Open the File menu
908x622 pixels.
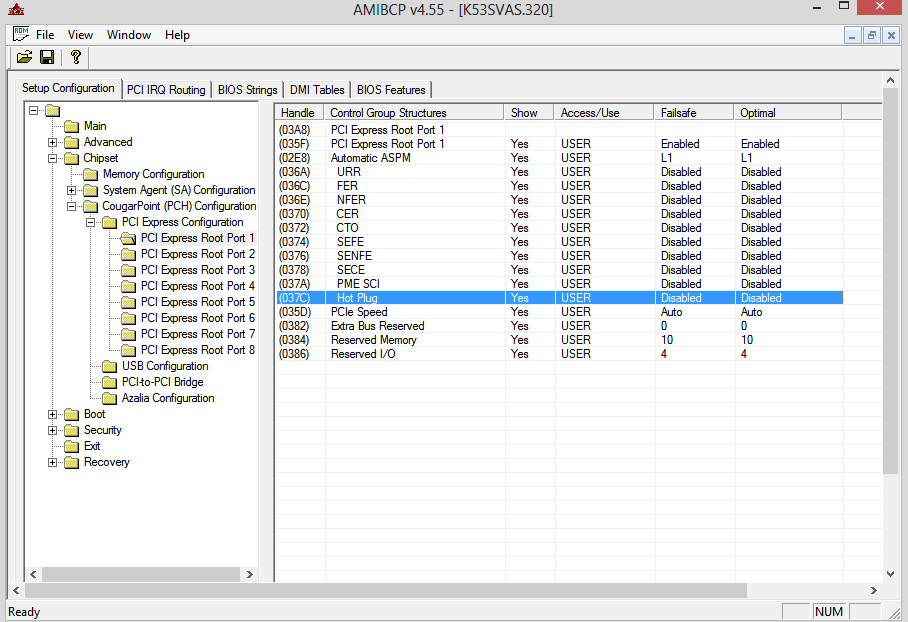click(45, 35)
